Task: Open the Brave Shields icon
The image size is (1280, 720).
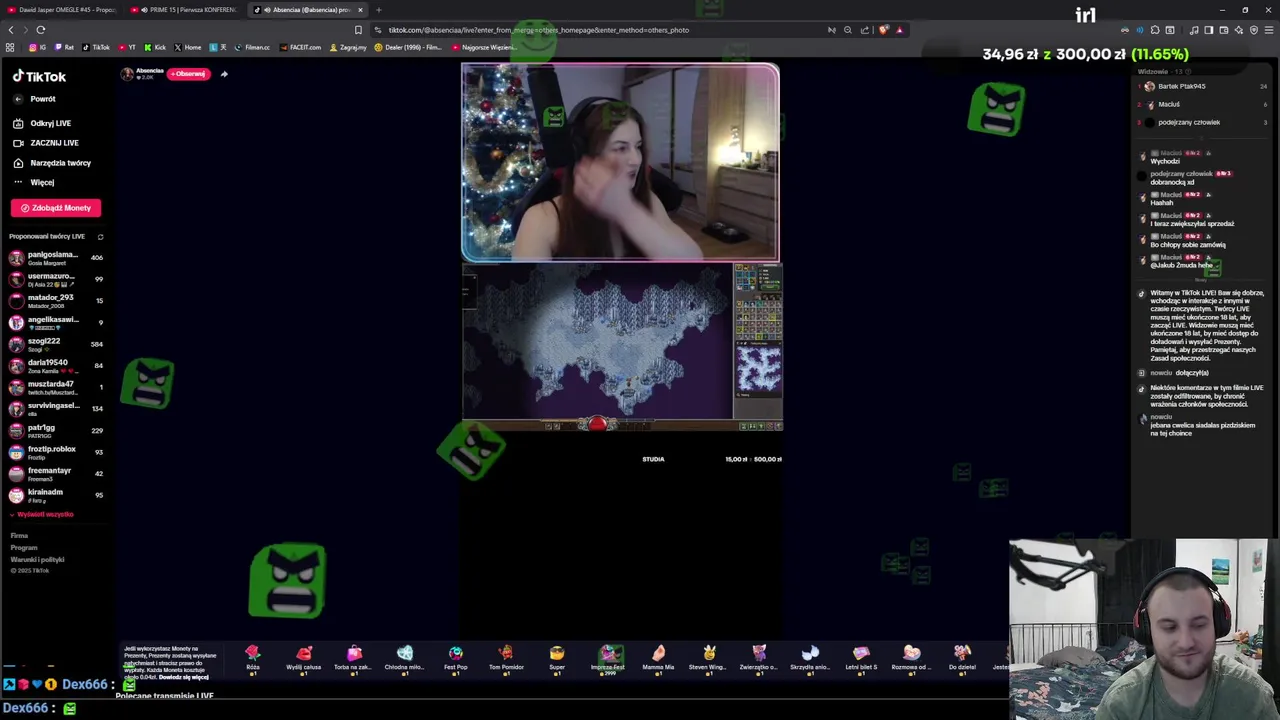Action: tap(883, 30)
